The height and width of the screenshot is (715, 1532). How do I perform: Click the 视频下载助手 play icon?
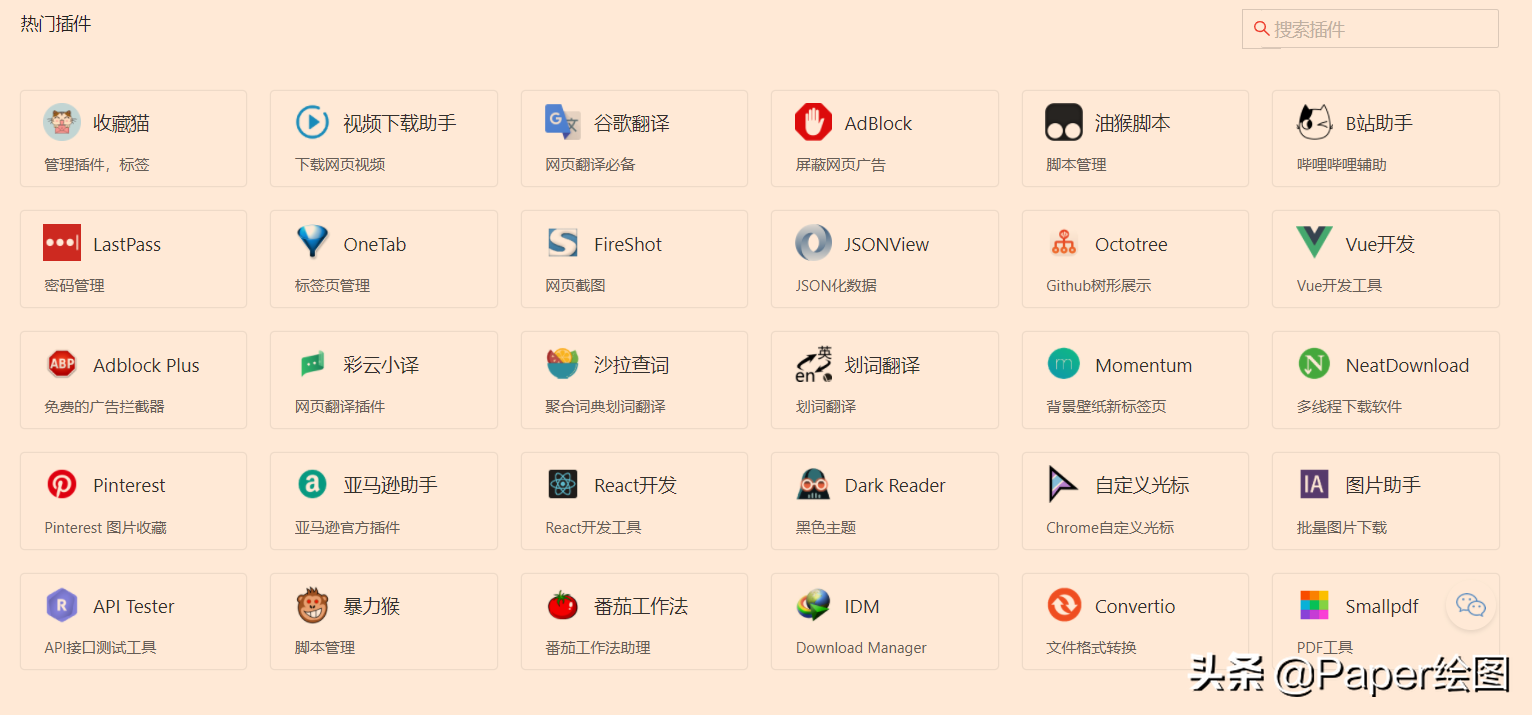coord(313,123)
